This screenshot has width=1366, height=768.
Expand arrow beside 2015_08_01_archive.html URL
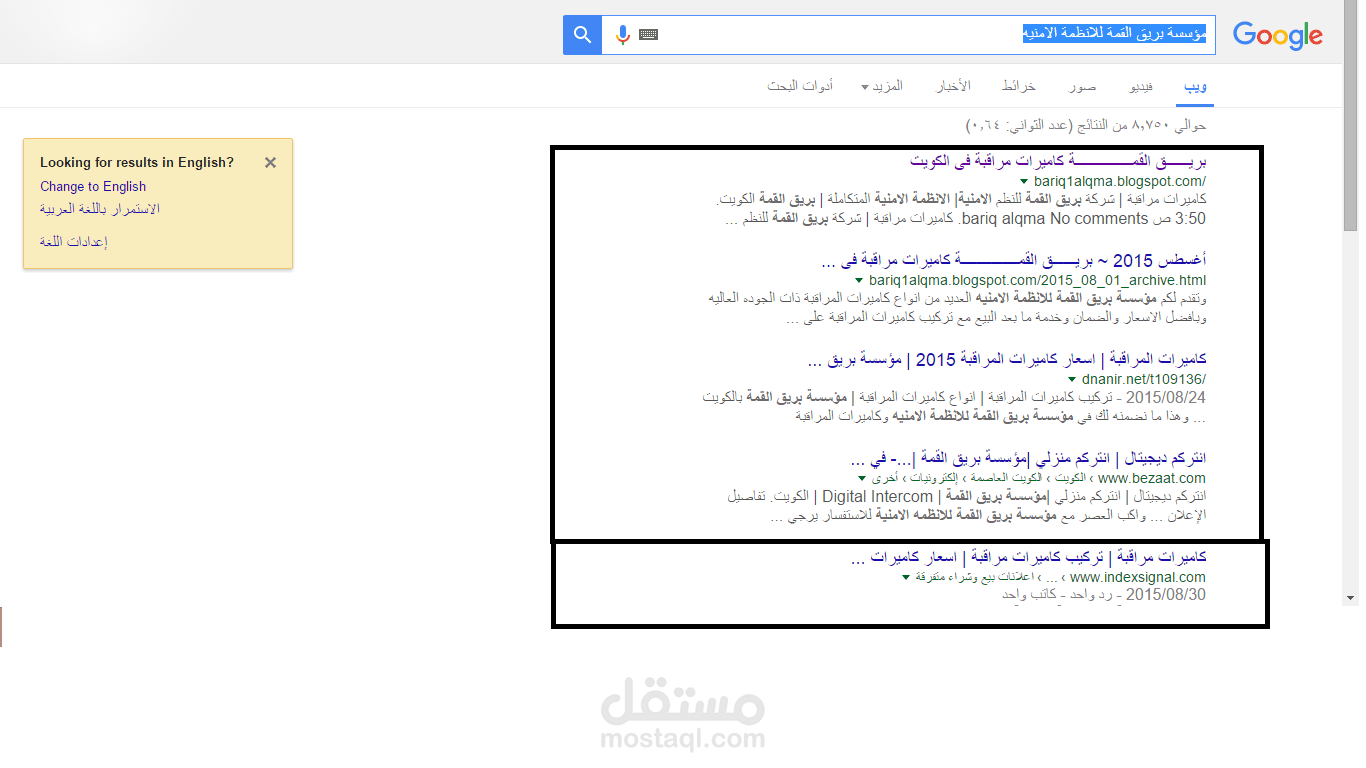pyautogui.click(x=860, y=281)
